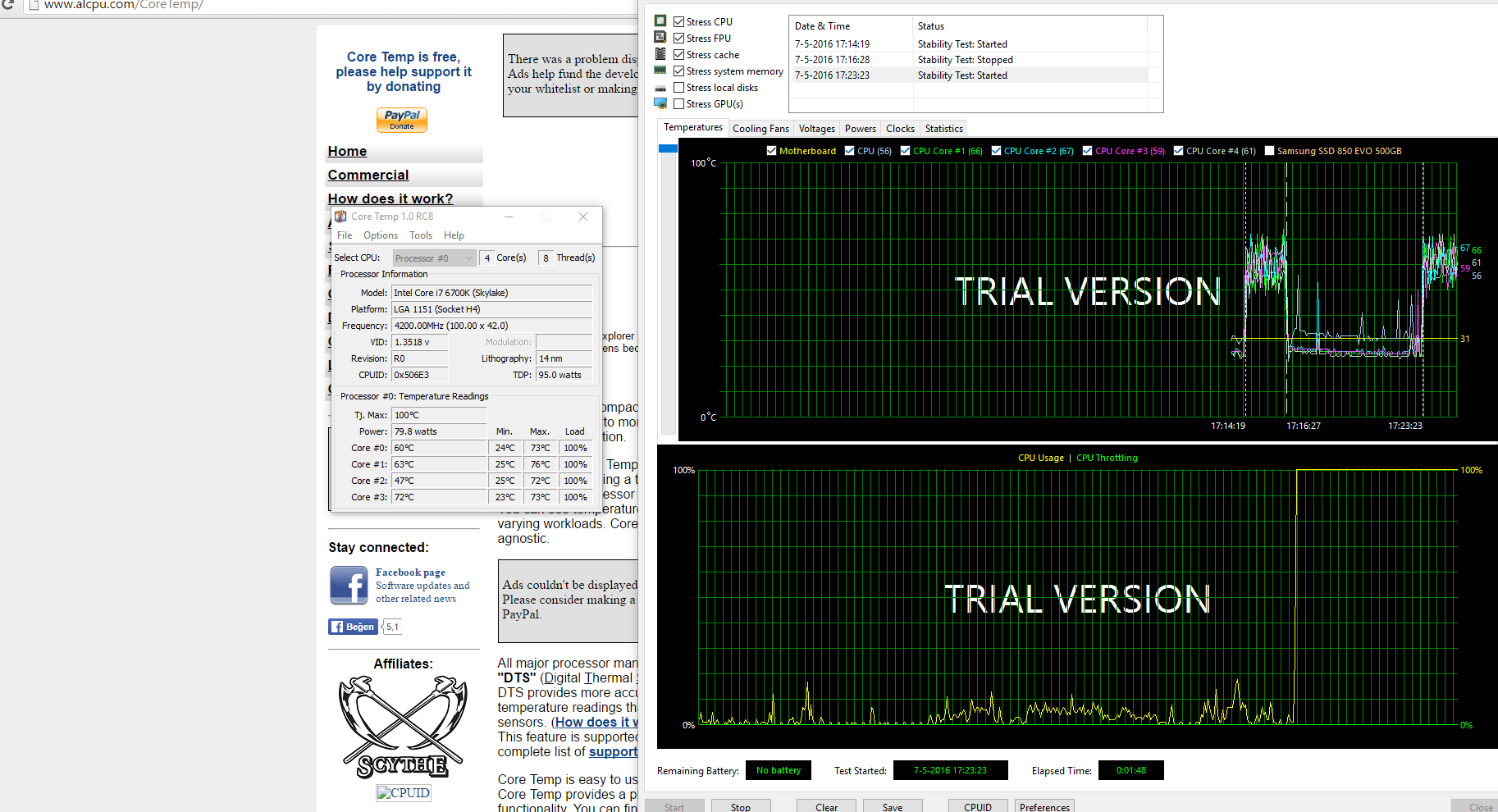Click the Core #3 temperature value 72°C
This screenshot has width=1498, height=812.
click(439, 497)
